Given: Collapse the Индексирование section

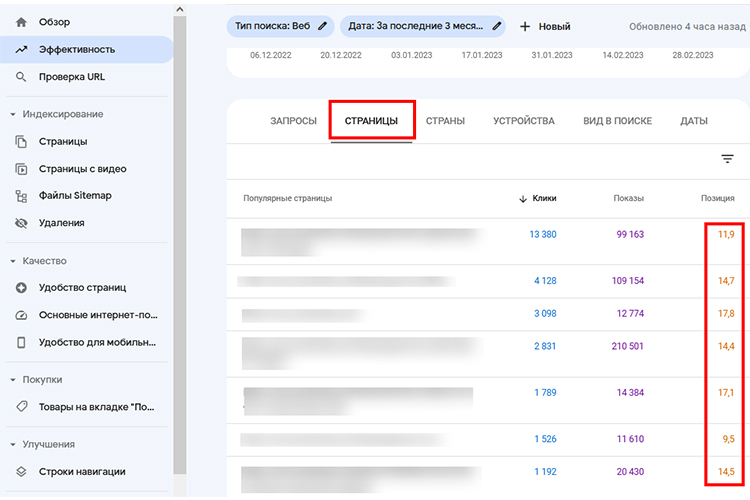Looking at the screenshot, I should (11, 114).
